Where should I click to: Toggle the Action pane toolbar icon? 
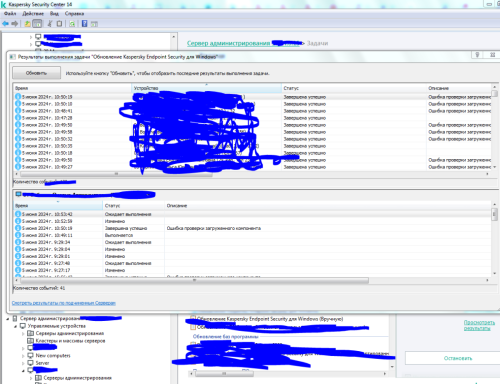94,24
